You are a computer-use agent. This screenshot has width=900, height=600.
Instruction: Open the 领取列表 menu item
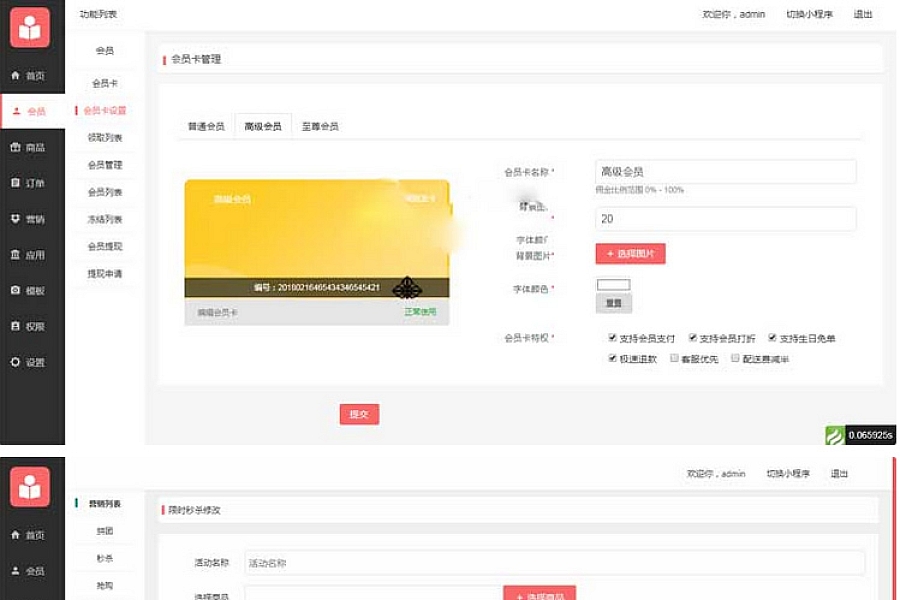pos(105,137)
